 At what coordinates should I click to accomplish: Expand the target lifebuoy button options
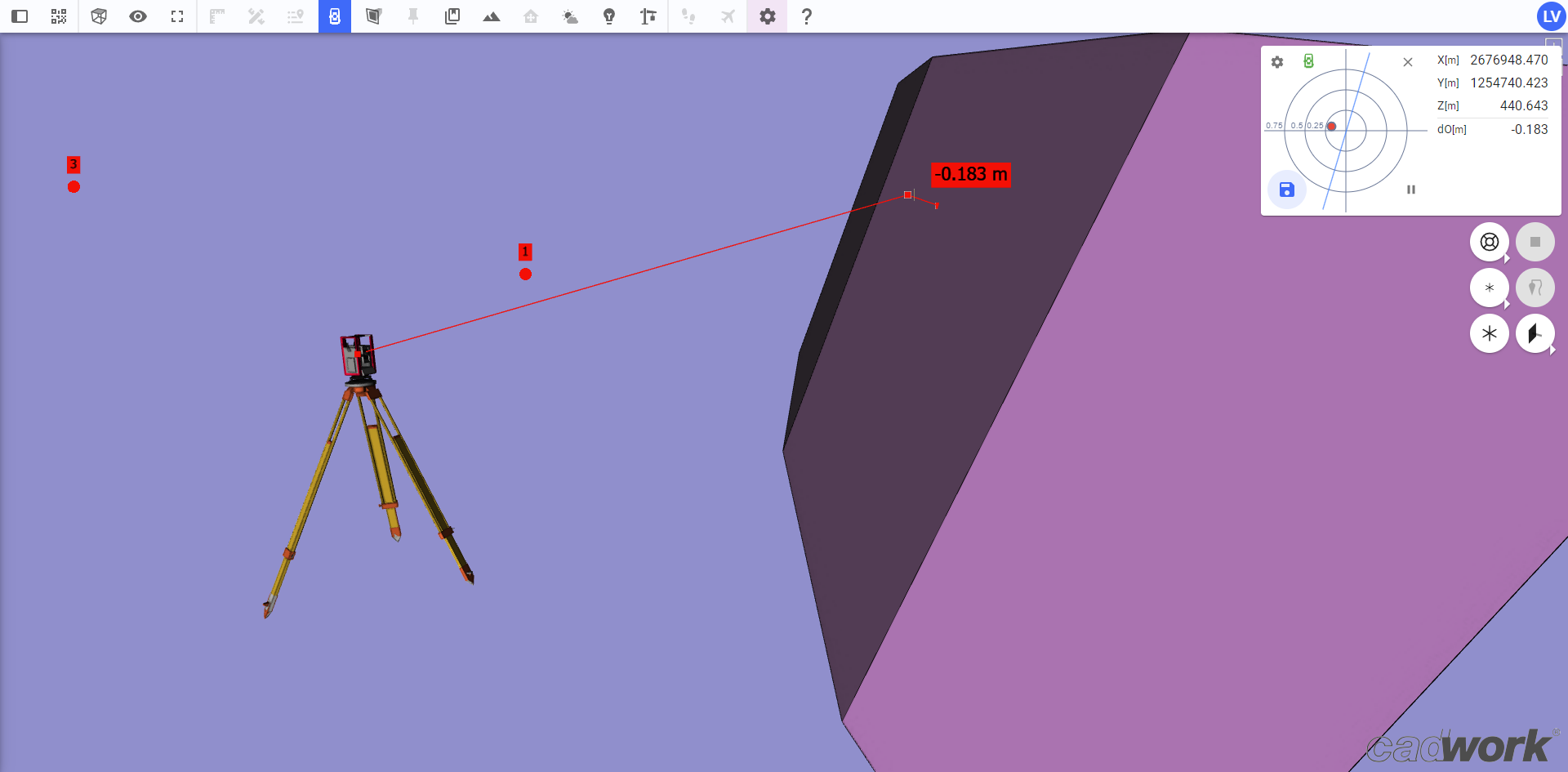click(1507, 258)
